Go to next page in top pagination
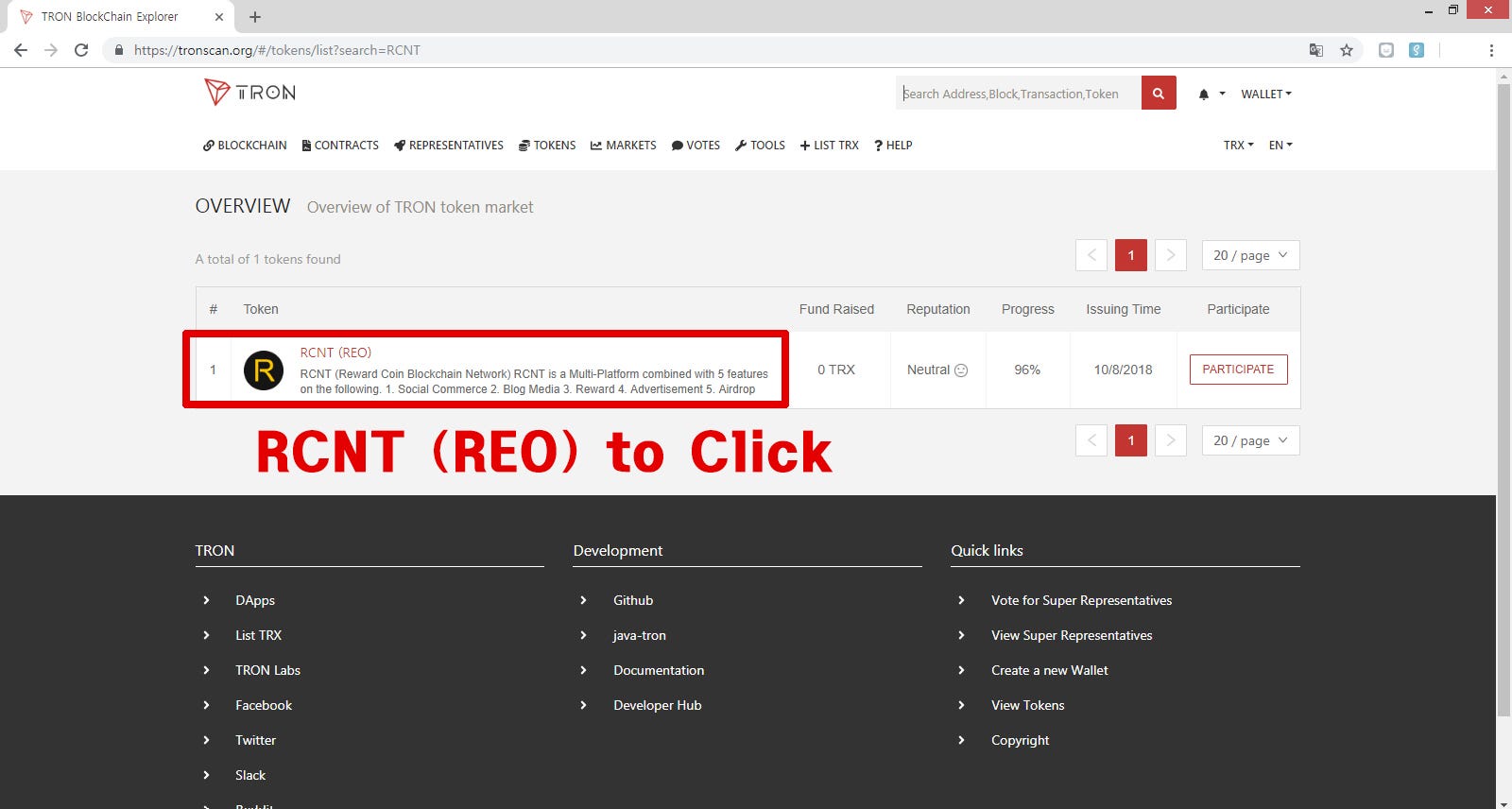The image size is (1512, 809). pyautogui.click(x=1171, y=255)
